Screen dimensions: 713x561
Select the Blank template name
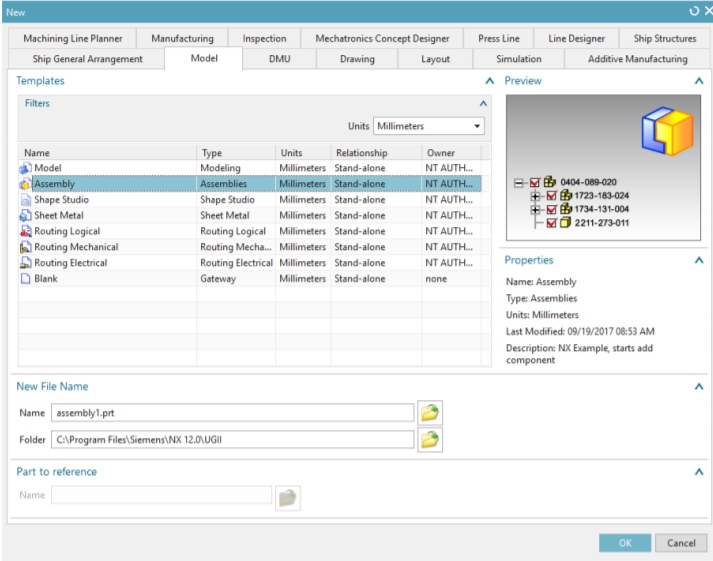click(x=46, y=279)
